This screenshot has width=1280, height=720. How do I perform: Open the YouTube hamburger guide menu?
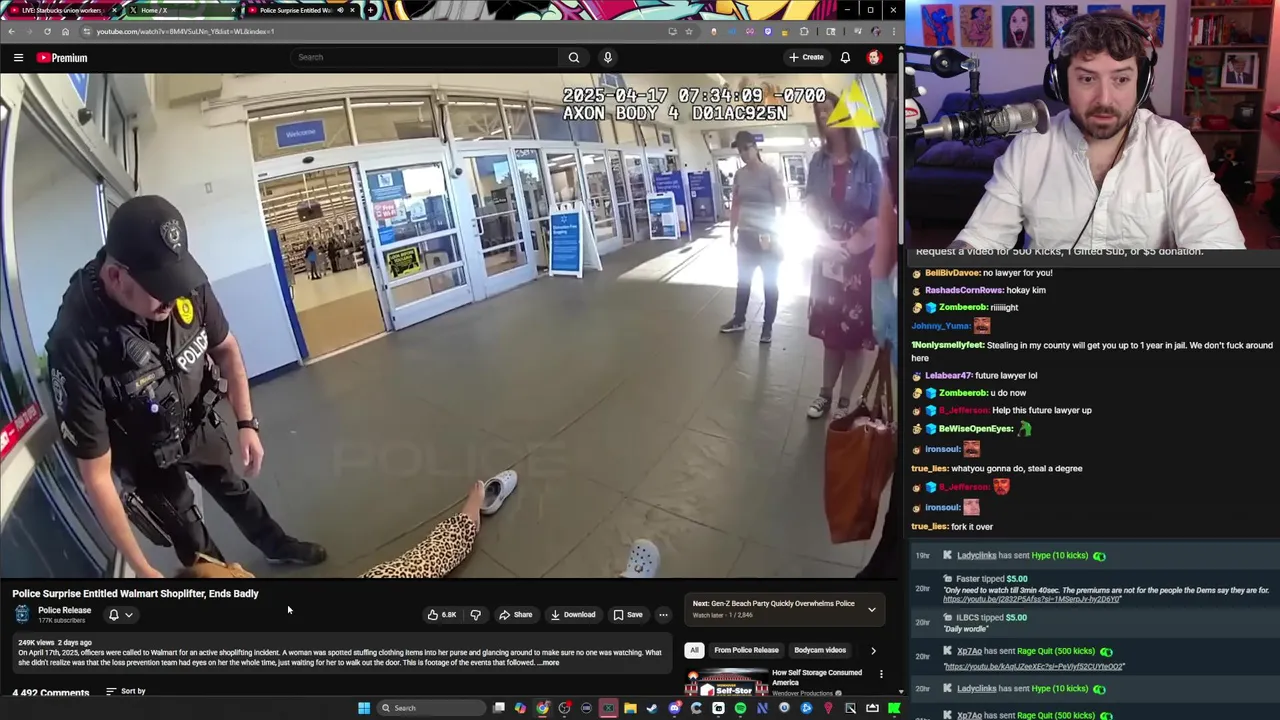point(18,57)
